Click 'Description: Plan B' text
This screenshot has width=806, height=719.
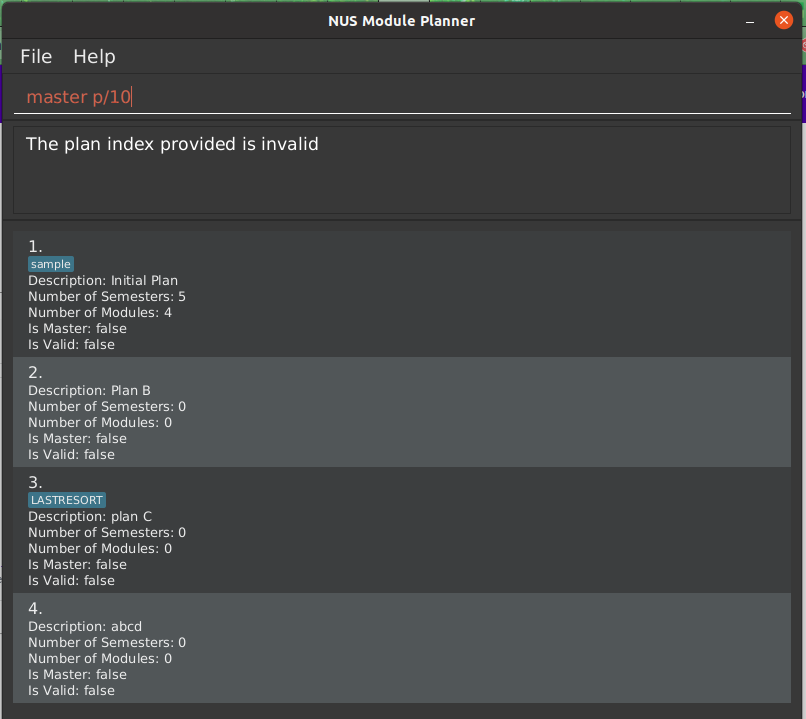[x=89, y=391]
